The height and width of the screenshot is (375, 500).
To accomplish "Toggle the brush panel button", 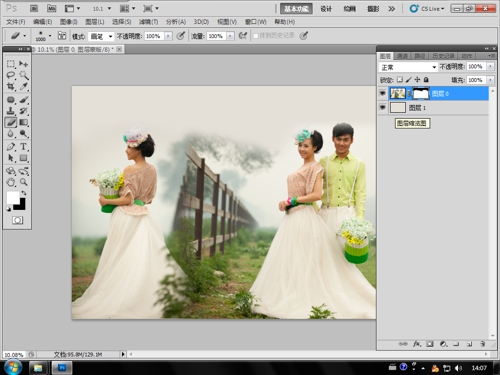I will click(62, 36).
